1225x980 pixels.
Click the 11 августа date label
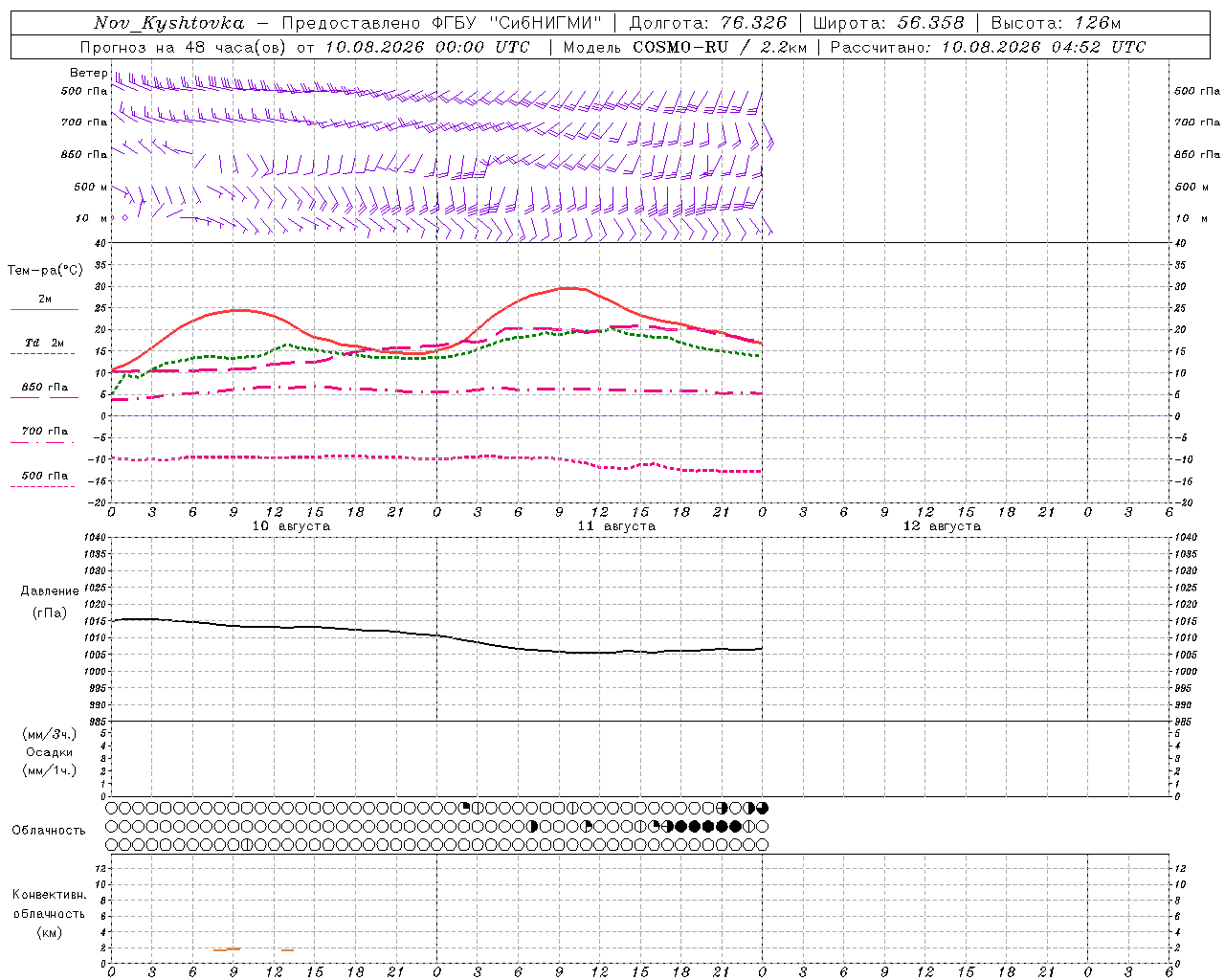tap(616, 526)
